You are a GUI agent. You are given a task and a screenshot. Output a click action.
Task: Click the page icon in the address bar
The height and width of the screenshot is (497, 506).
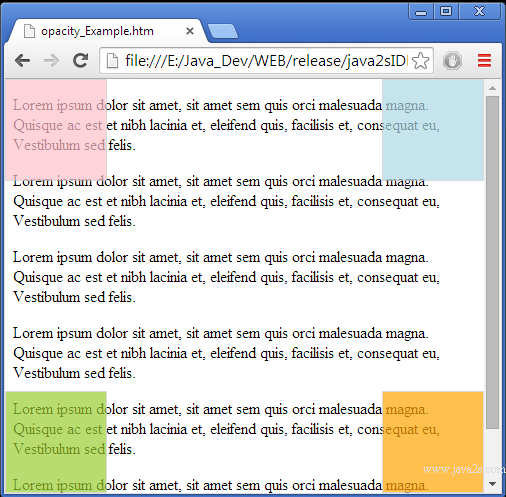click(112, 61)
